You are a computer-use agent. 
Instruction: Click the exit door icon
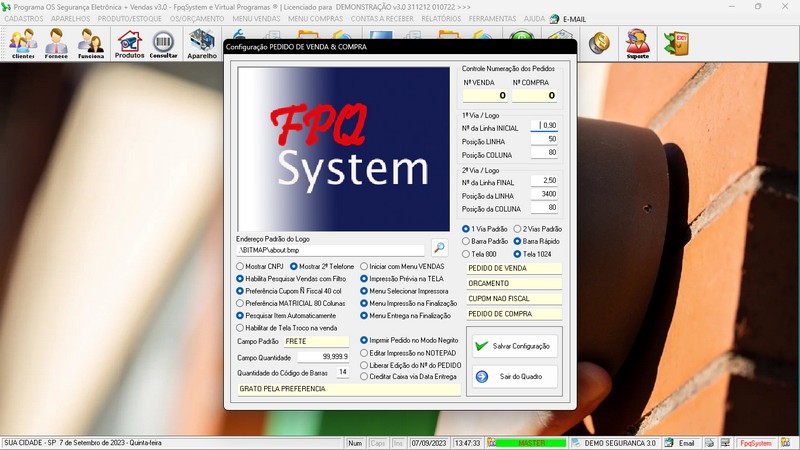(677, 43)
